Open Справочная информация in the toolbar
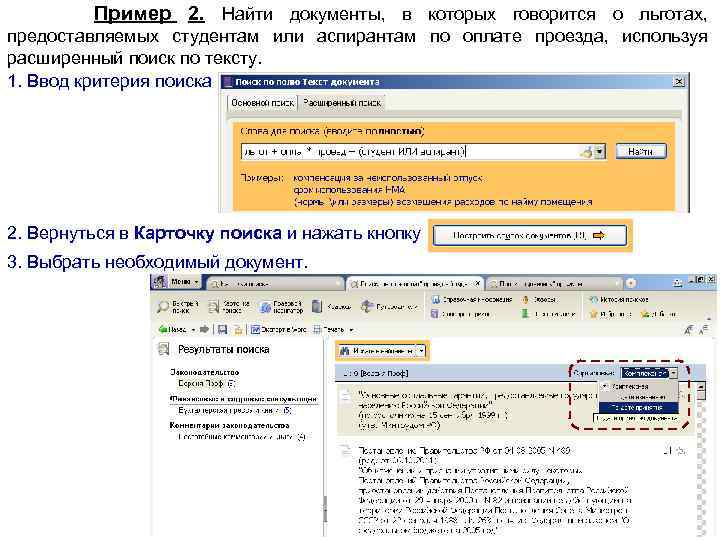 coord(472,299)
